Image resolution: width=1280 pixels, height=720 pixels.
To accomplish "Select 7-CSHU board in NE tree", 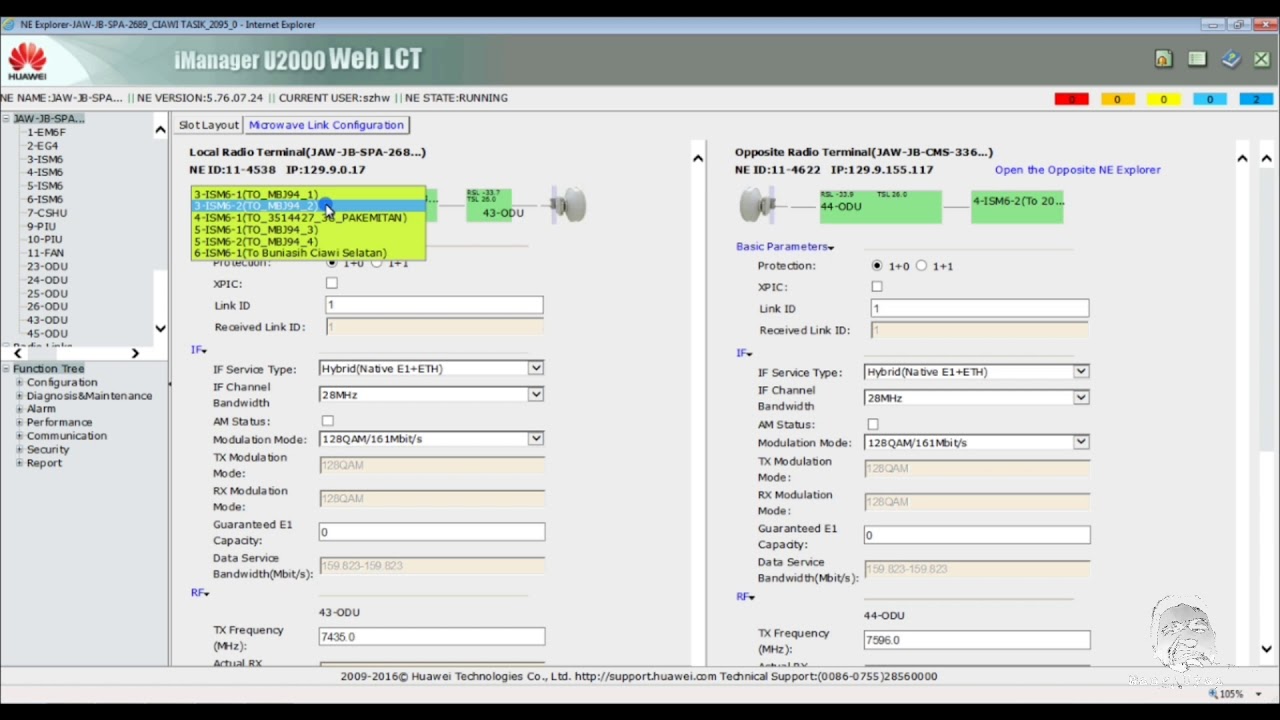I will click(x=47, y=213).
